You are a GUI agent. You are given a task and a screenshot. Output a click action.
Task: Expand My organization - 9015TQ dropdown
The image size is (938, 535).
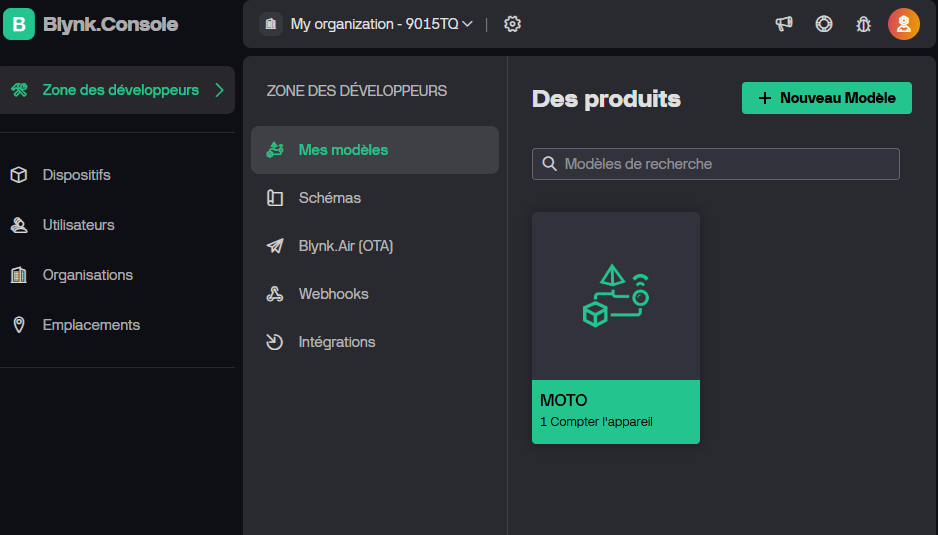tap(382, 24)
